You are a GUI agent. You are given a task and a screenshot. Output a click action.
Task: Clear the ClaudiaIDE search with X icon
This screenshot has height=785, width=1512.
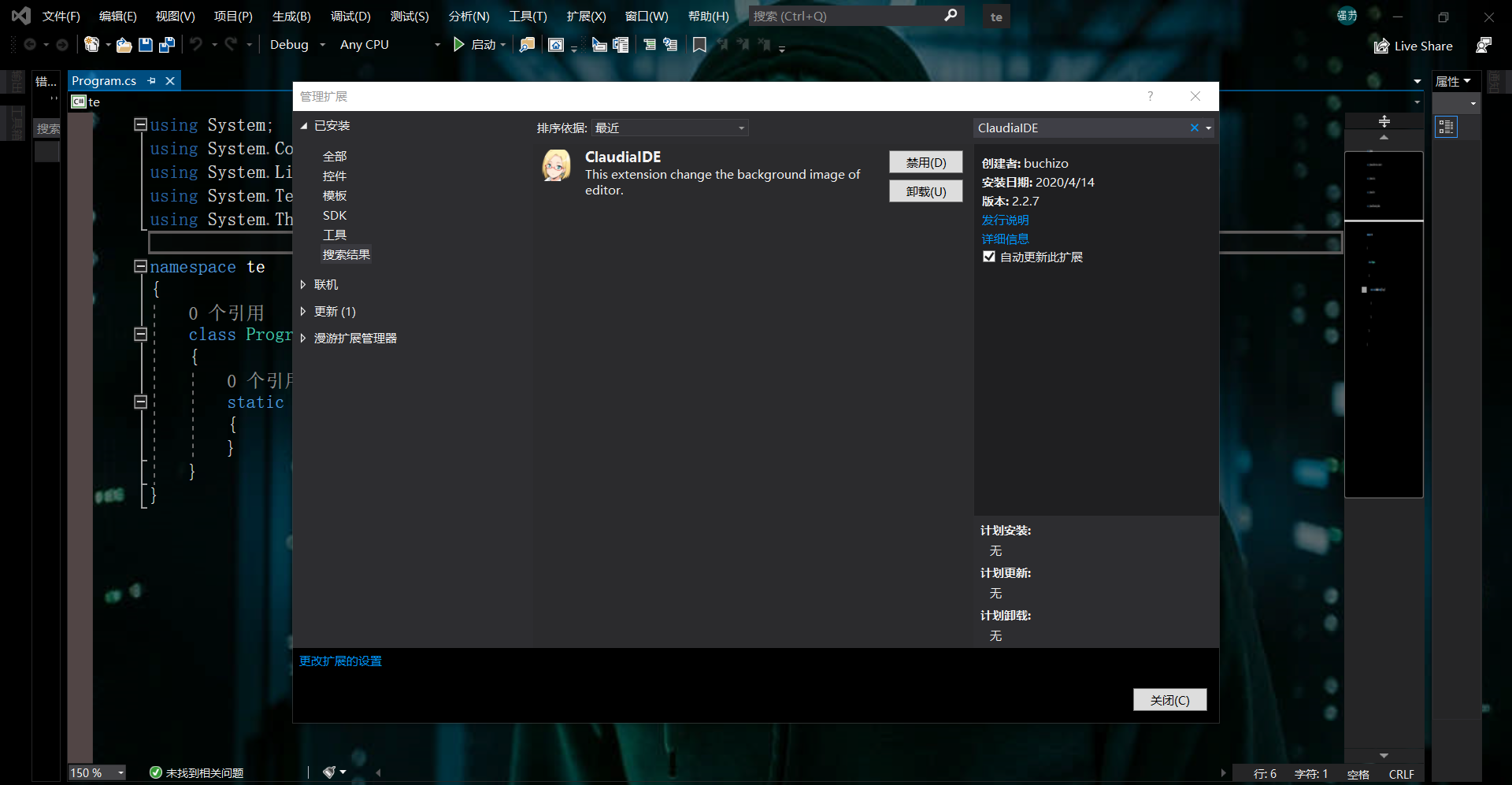(1195, 128)
